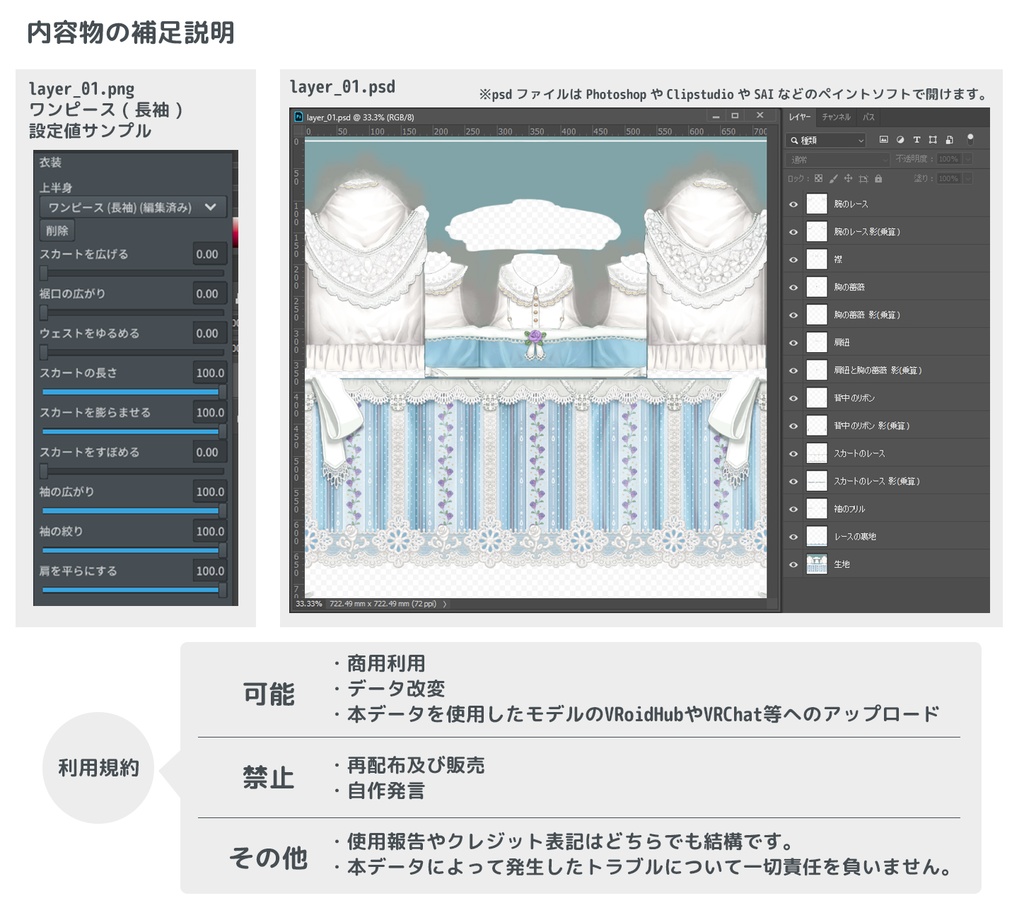Click the filter for shape layers icon
1024x915 pixels.
(x=933, y=140)
